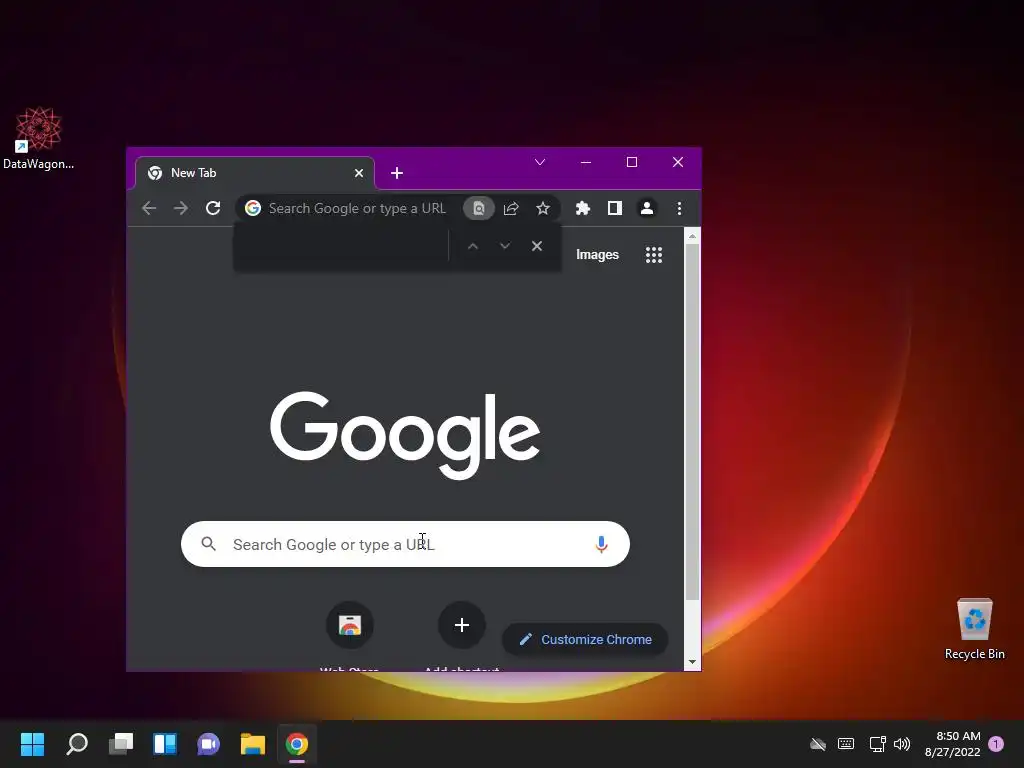Click the Chrome taskbar icon
Viewport: 1024px width, 768px height.
coord(296,744)
